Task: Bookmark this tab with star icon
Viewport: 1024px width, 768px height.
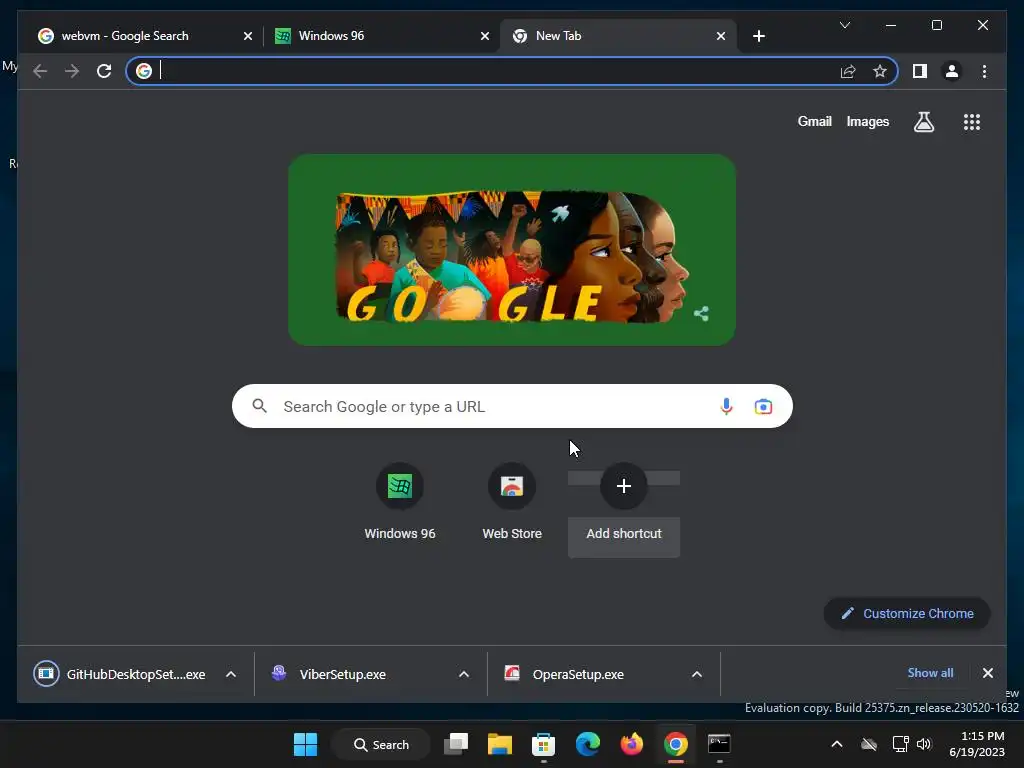Action: pos(880,71)
